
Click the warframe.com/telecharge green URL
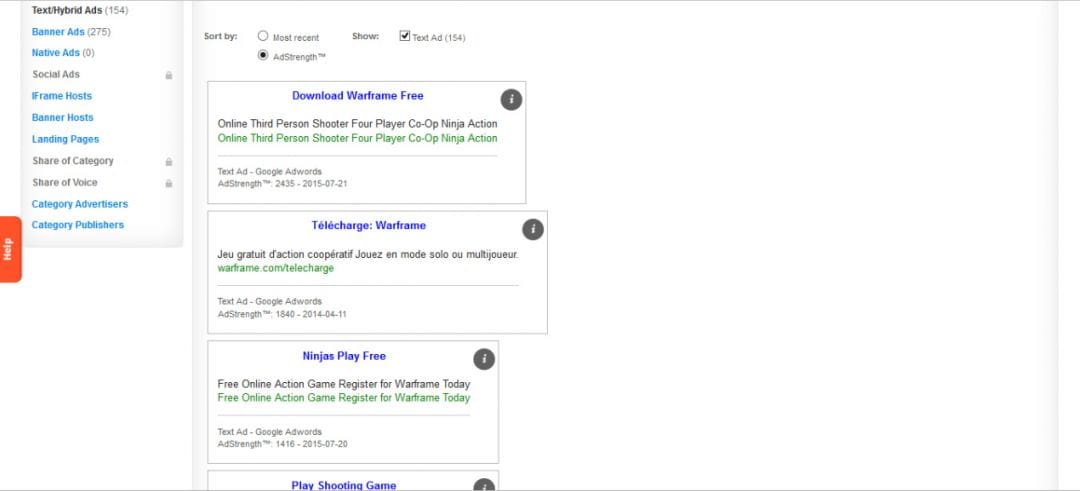[276, 268]
